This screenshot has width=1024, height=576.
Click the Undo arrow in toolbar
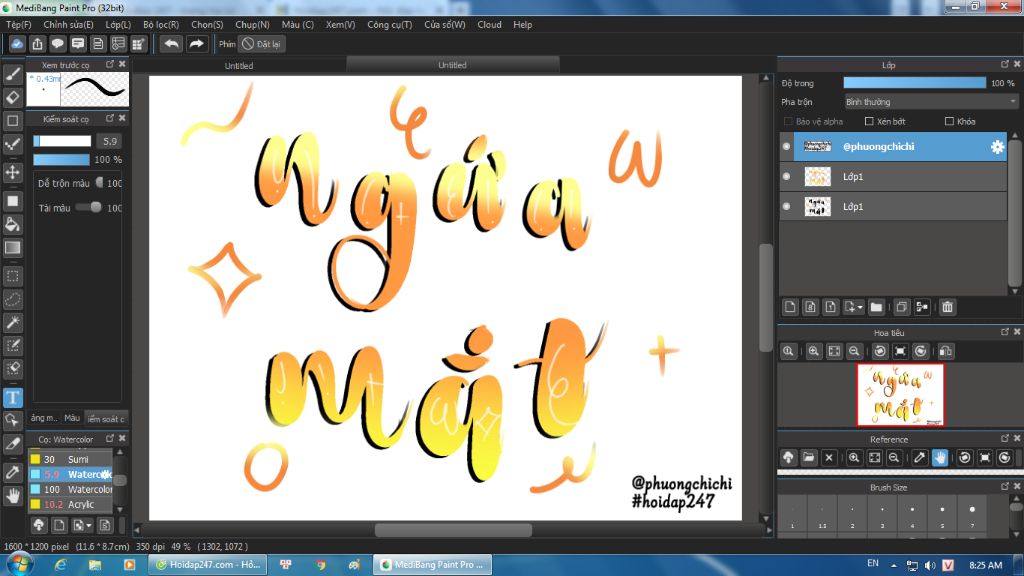[171, 44]
